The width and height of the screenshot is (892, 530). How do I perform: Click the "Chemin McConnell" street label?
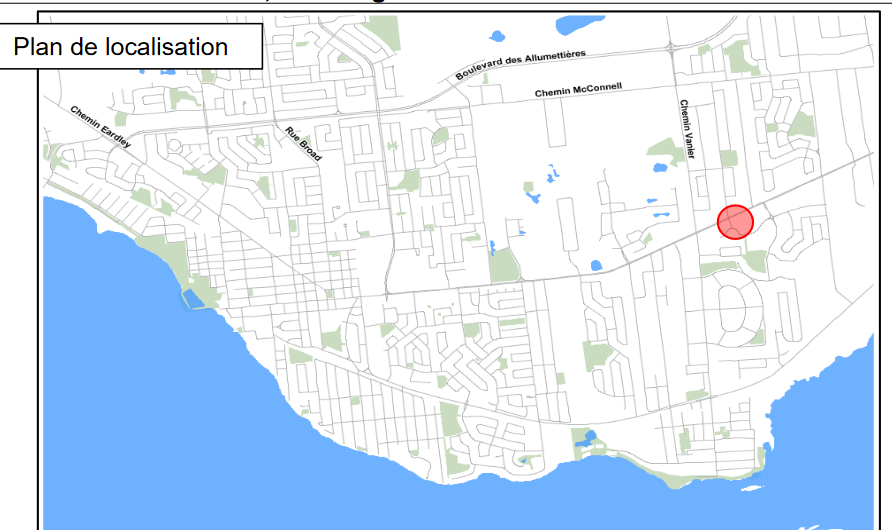click(578, 90)
